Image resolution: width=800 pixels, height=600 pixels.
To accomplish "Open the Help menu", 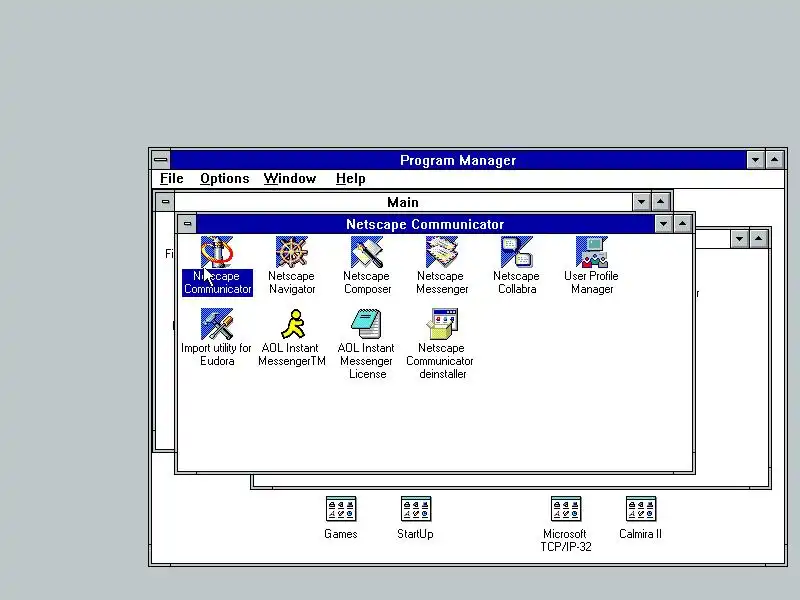I will (351, 179).
